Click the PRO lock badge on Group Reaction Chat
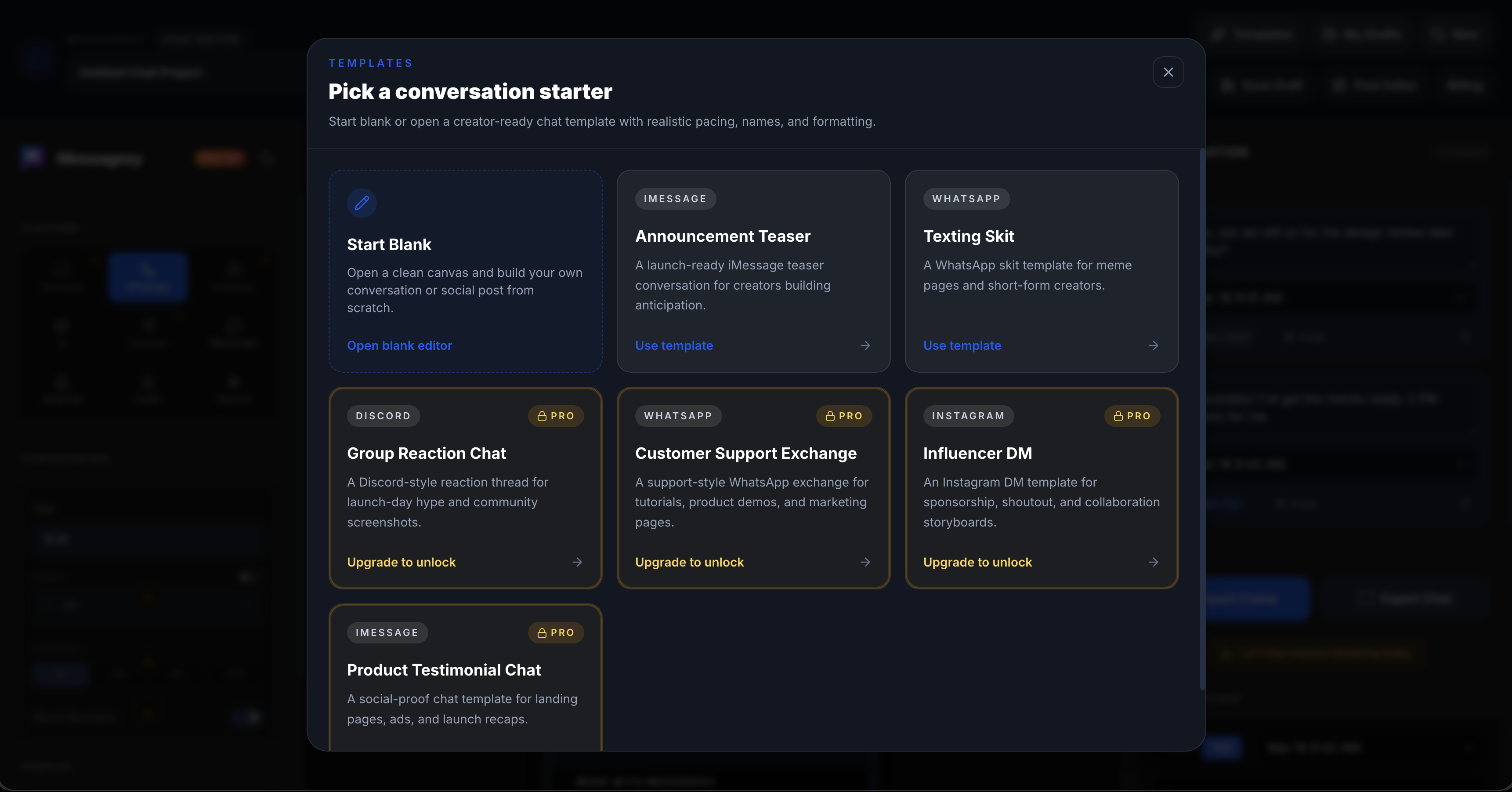Image resolution: width=1512 pixels, height=792 pixels. tap(555, 416)
